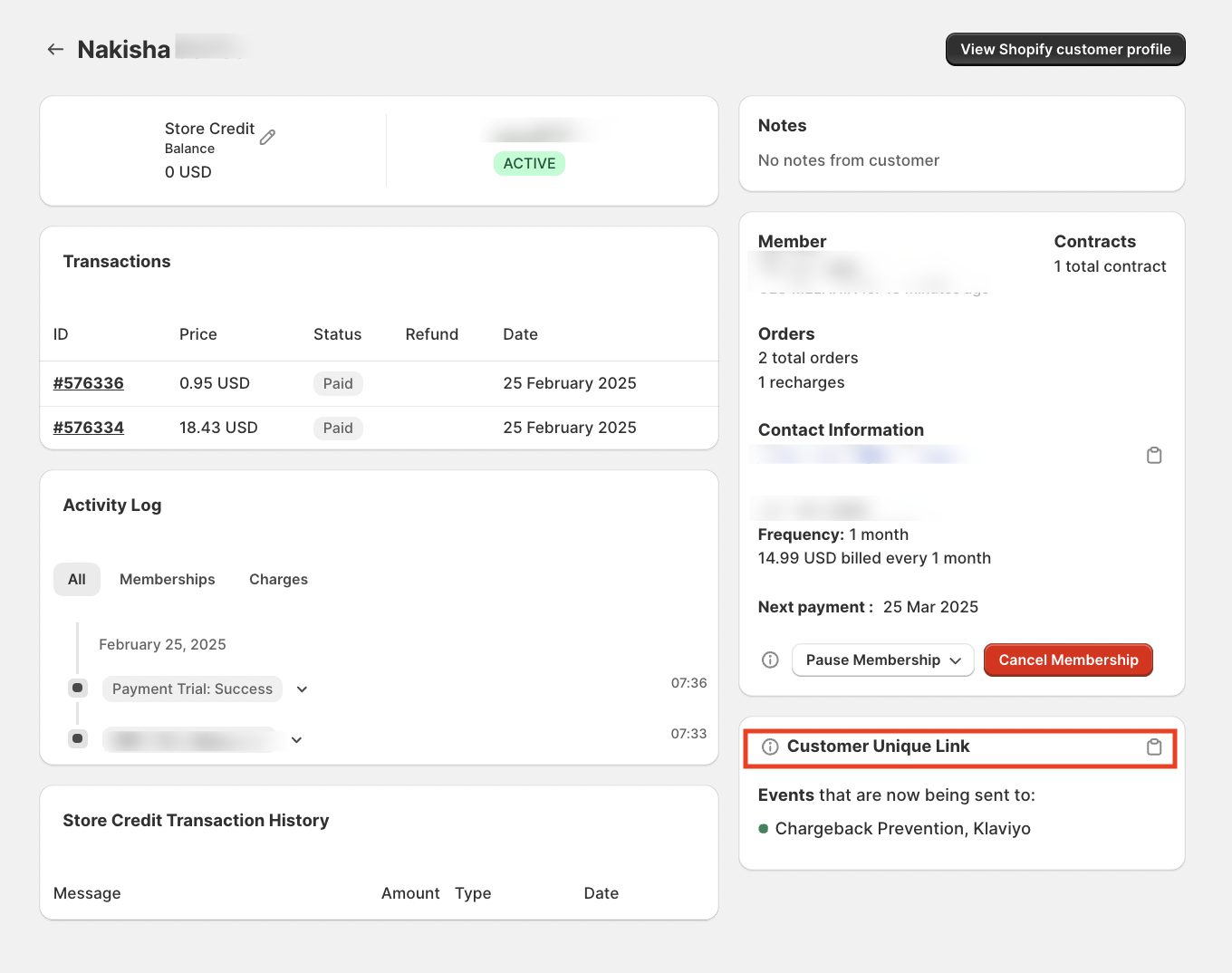The width and height of the screenshot is (1232, 973).
Task: Click Cancel Membership
Action: [1068, 660]
